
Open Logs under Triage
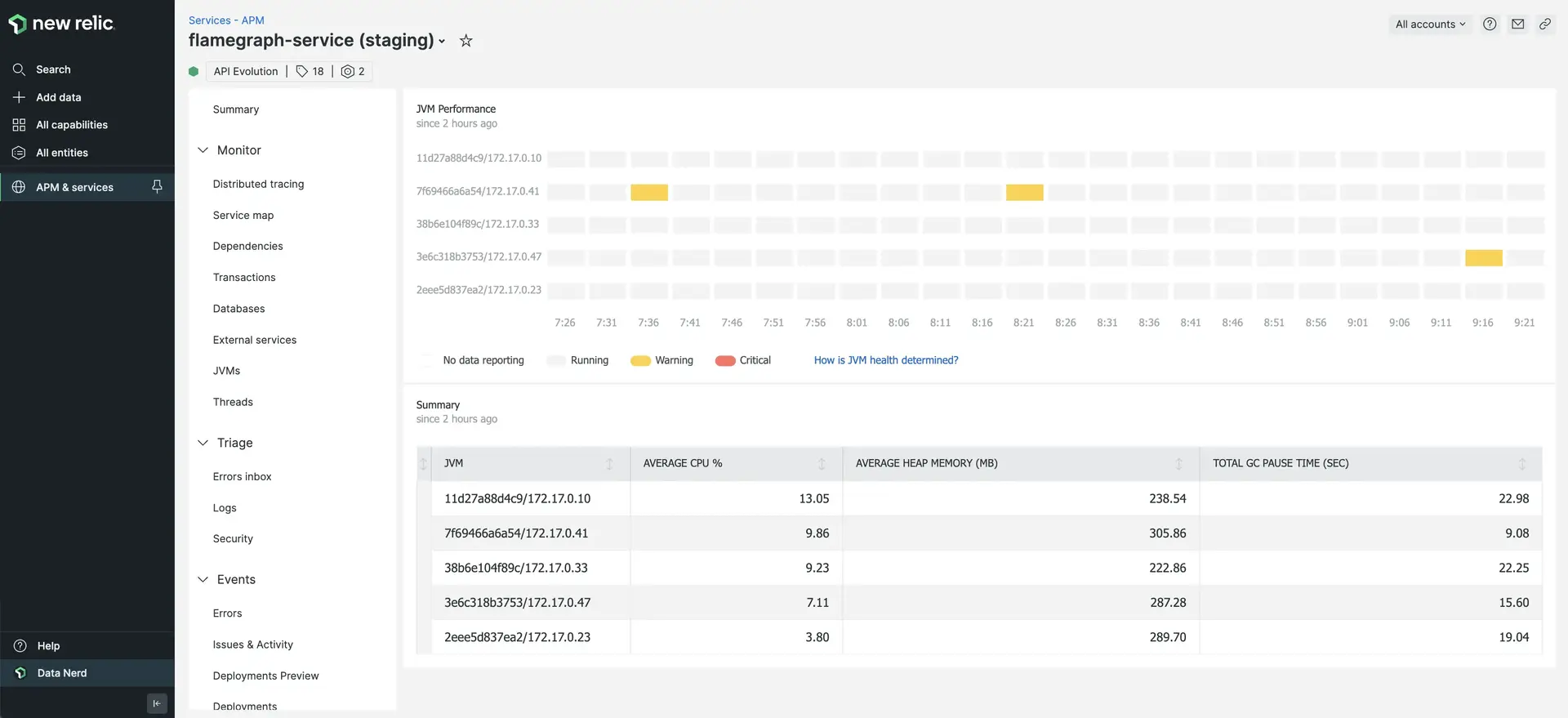coord(225,507)
